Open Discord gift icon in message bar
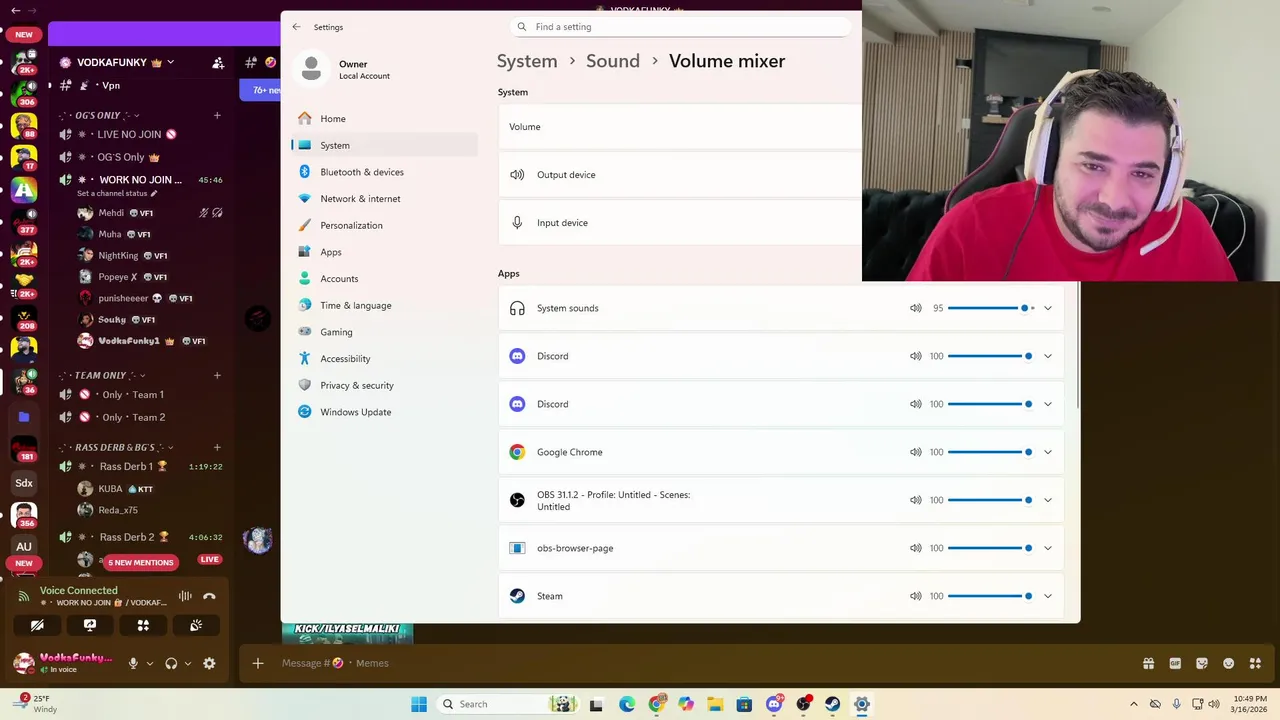Image resolution: width=1280 pixels, height=720 pixels. tap(1148, 663)
